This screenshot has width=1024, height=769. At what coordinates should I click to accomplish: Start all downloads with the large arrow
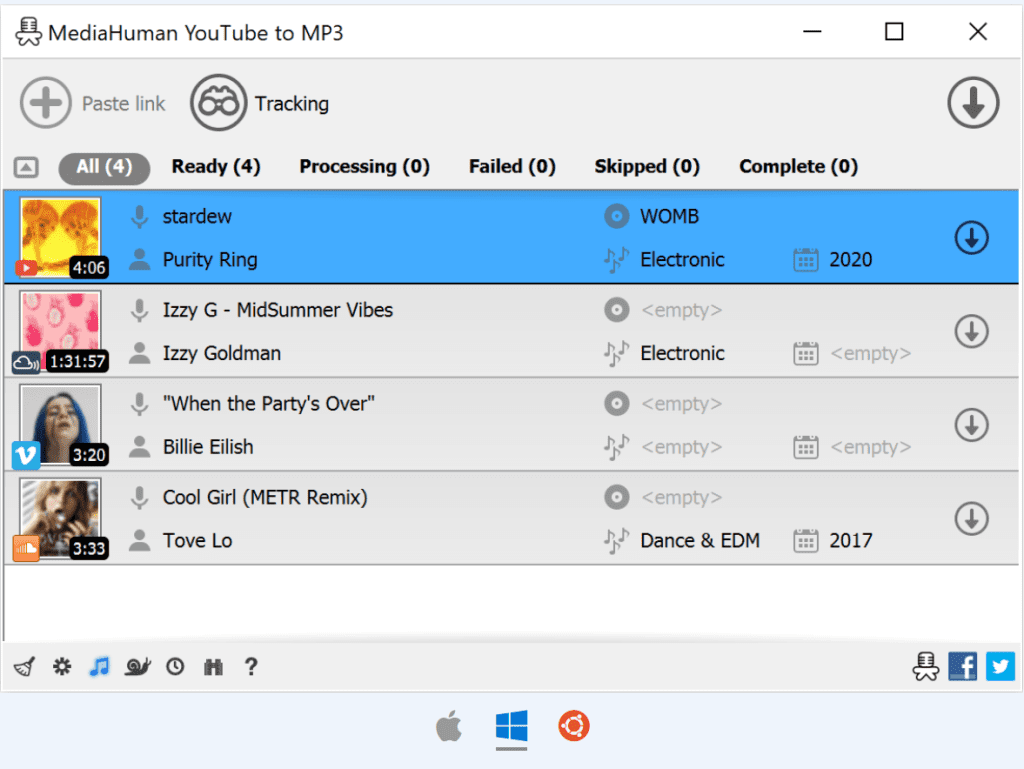(x=973, y=103)
